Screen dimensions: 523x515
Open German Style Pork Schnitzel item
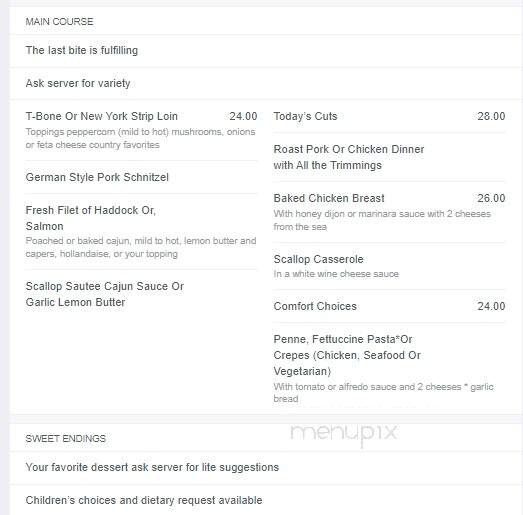(x=97, y=177)
